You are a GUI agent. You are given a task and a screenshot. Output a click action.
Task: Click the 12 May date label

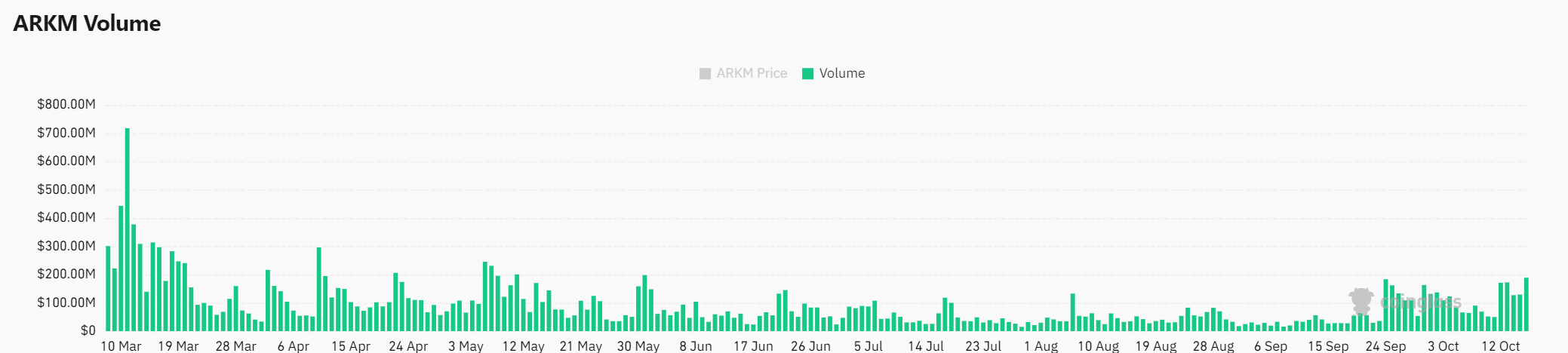(x=524, y=346)
